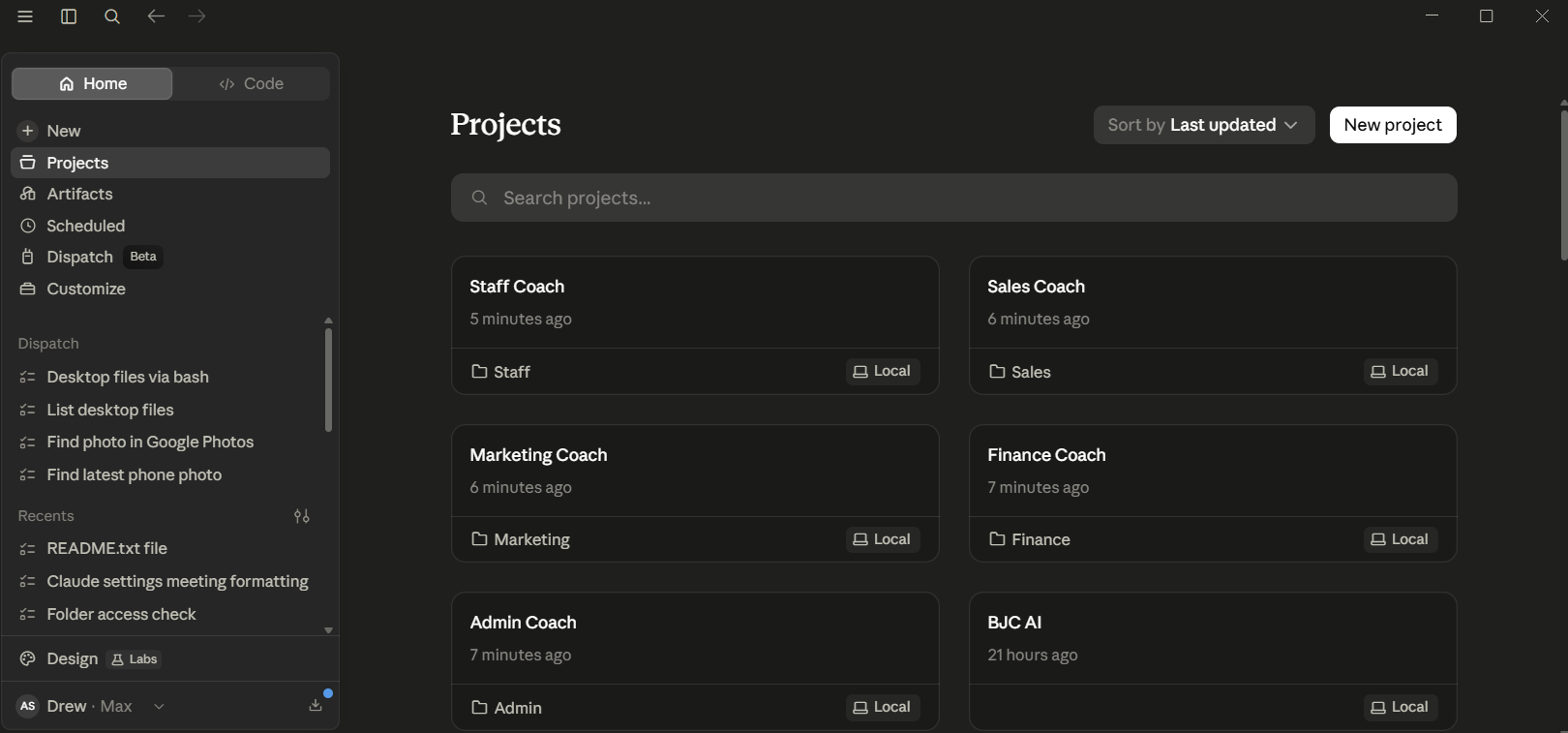Image resolution: width=1568 pixels, height=733 pixels.
Task: Maximize the application window
Action: 1487,16
